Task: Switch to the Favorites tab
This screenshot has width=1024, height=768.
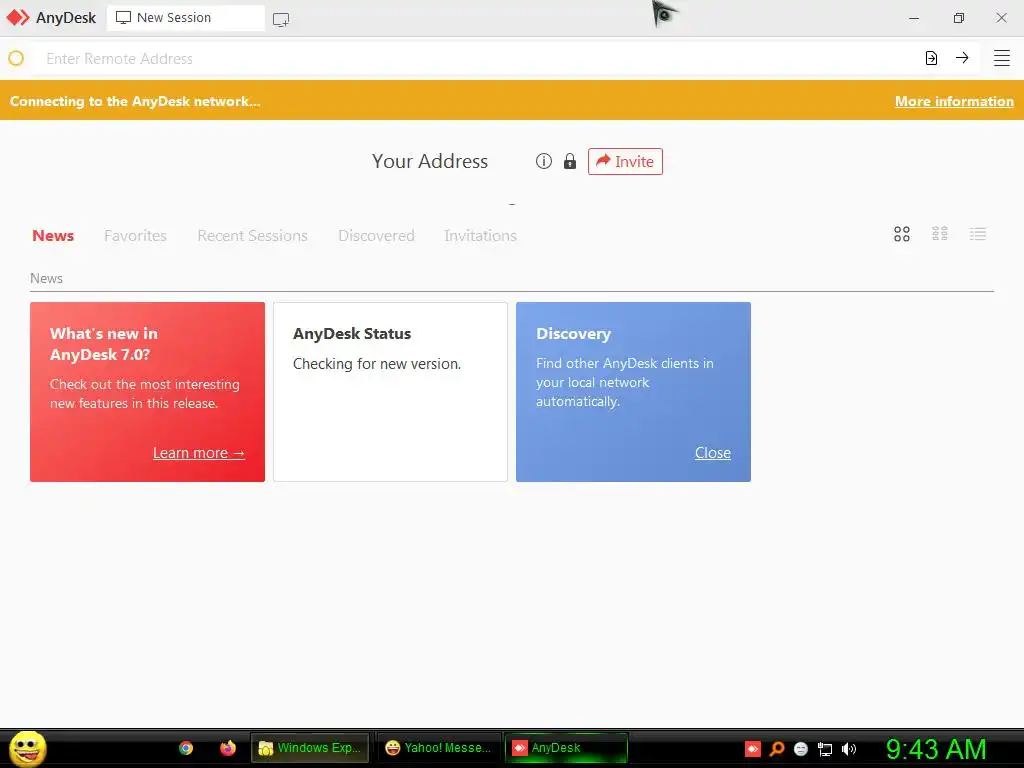Action: [x=135, y=236]
